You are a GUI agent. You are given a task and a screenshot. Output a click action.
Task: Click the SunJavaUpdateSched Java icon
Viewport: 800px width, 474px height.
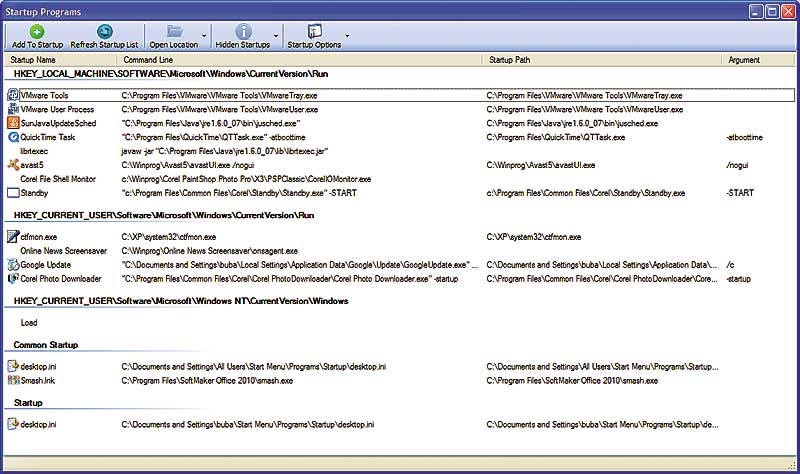(13, 123)
